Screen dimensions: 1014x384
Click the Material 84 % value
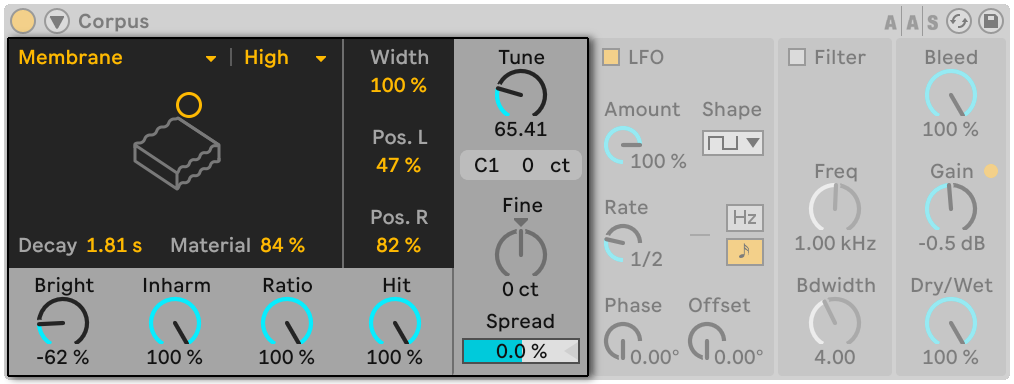(283, 246)
